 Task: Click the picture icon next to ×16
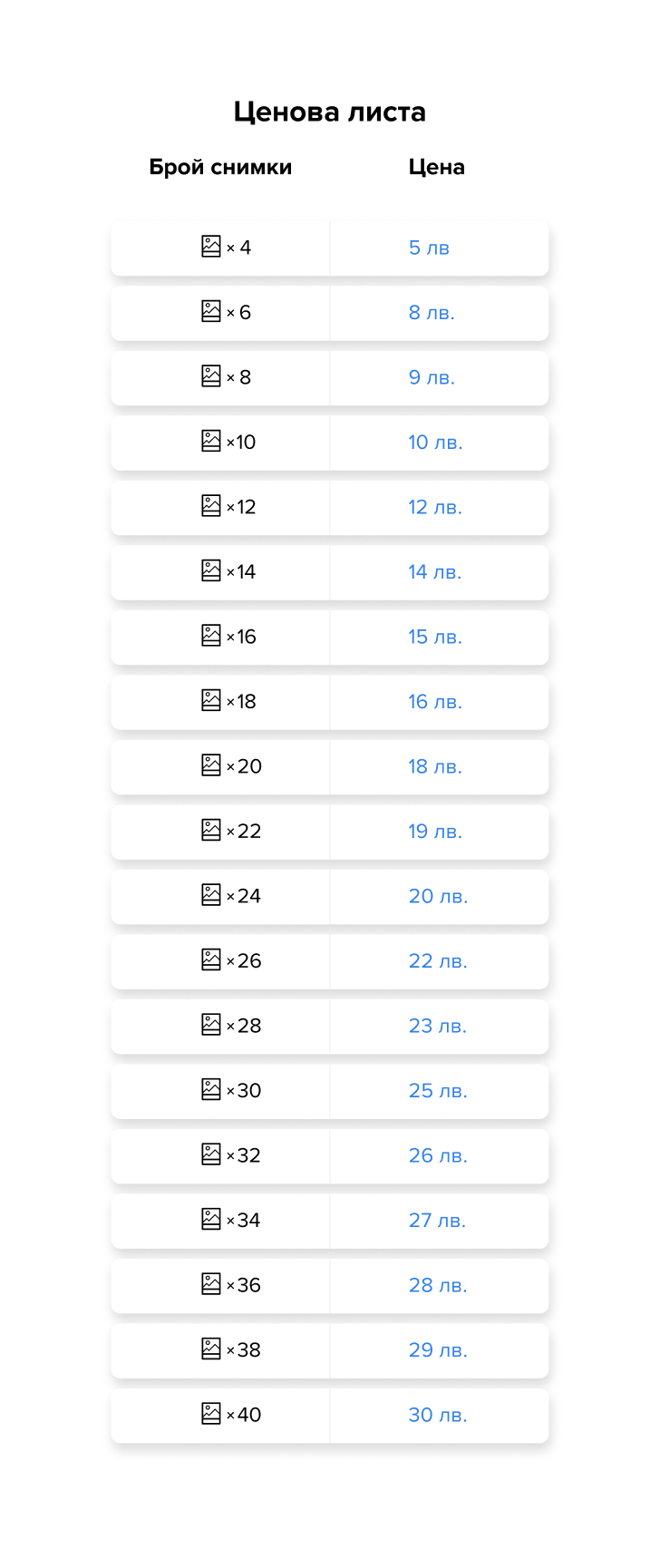coord(211,636)
